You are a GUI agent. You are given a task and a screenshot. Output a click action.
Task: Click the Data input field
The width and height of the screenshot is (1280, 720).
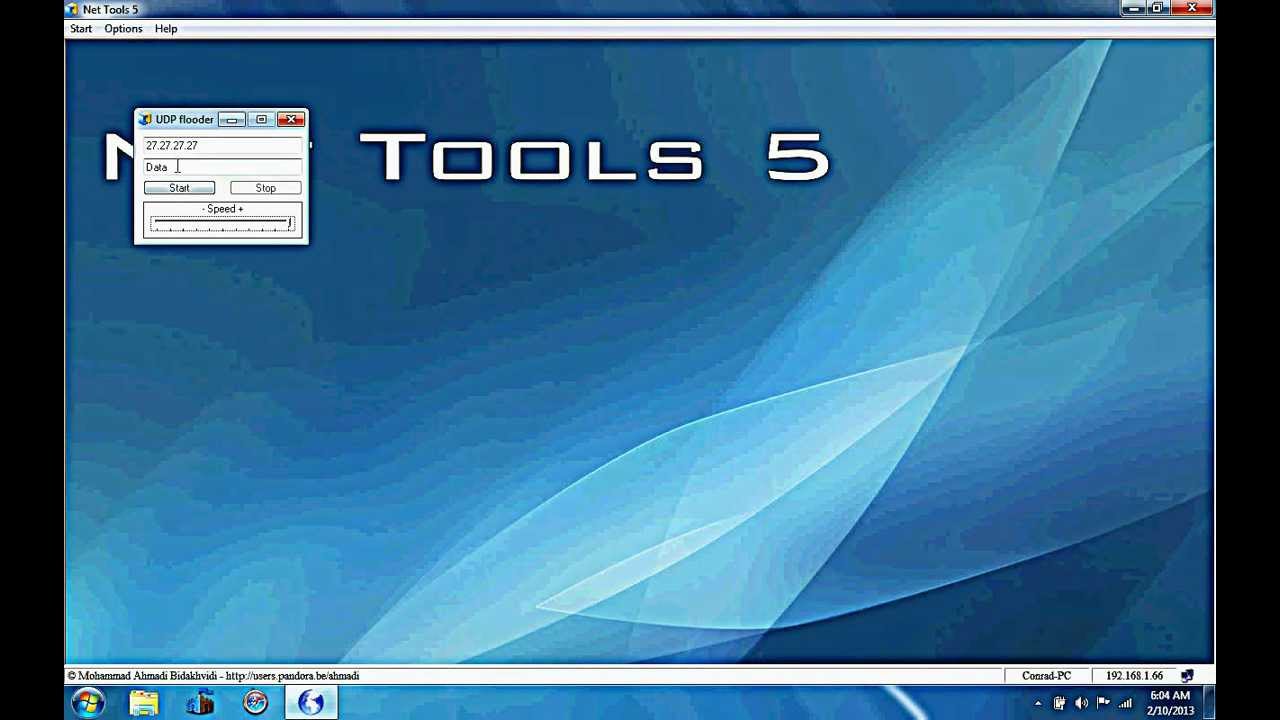[222, 167]
